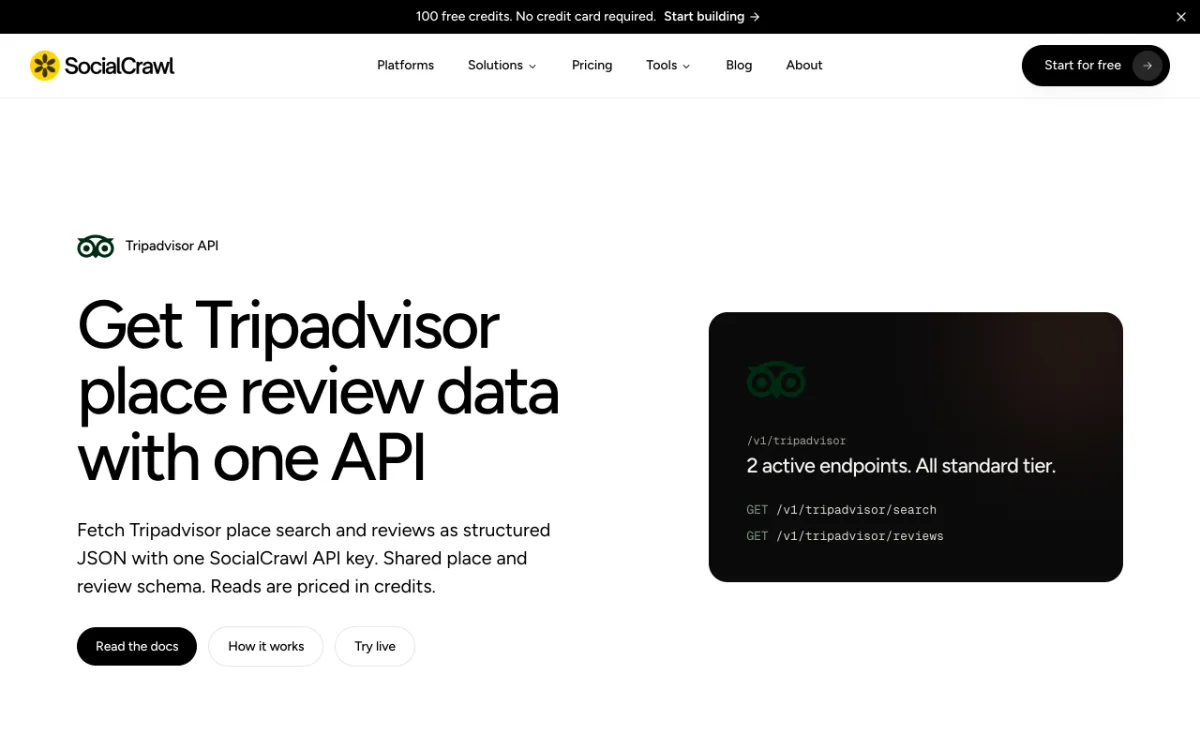The height and width of the screenshot is (750, 1200).
Task: Click the arrow icon in Start for free
Action: pyautogui.click(x=1147, y=66)
